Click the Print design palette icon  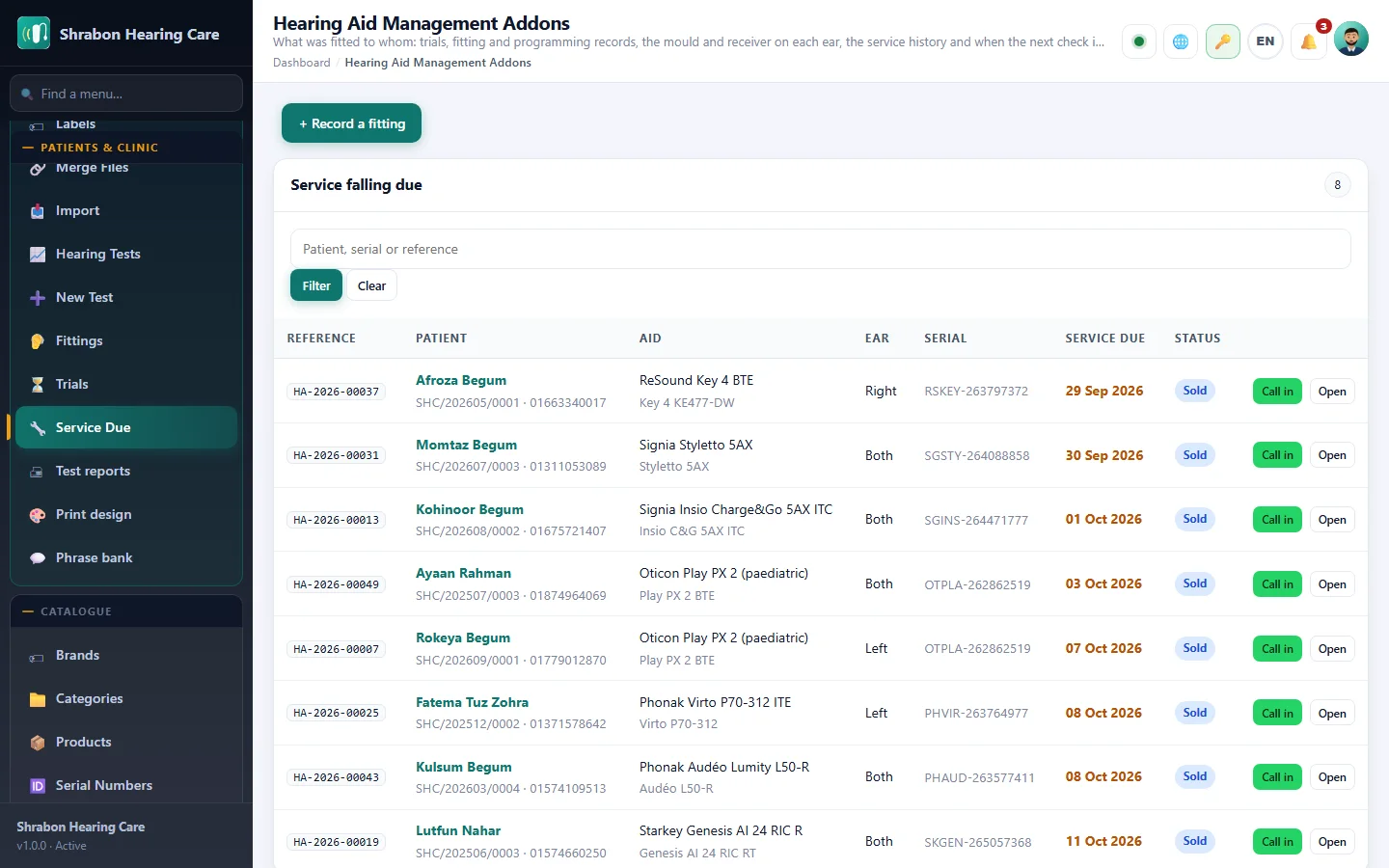pyautogui.click(x=38, y=514)
